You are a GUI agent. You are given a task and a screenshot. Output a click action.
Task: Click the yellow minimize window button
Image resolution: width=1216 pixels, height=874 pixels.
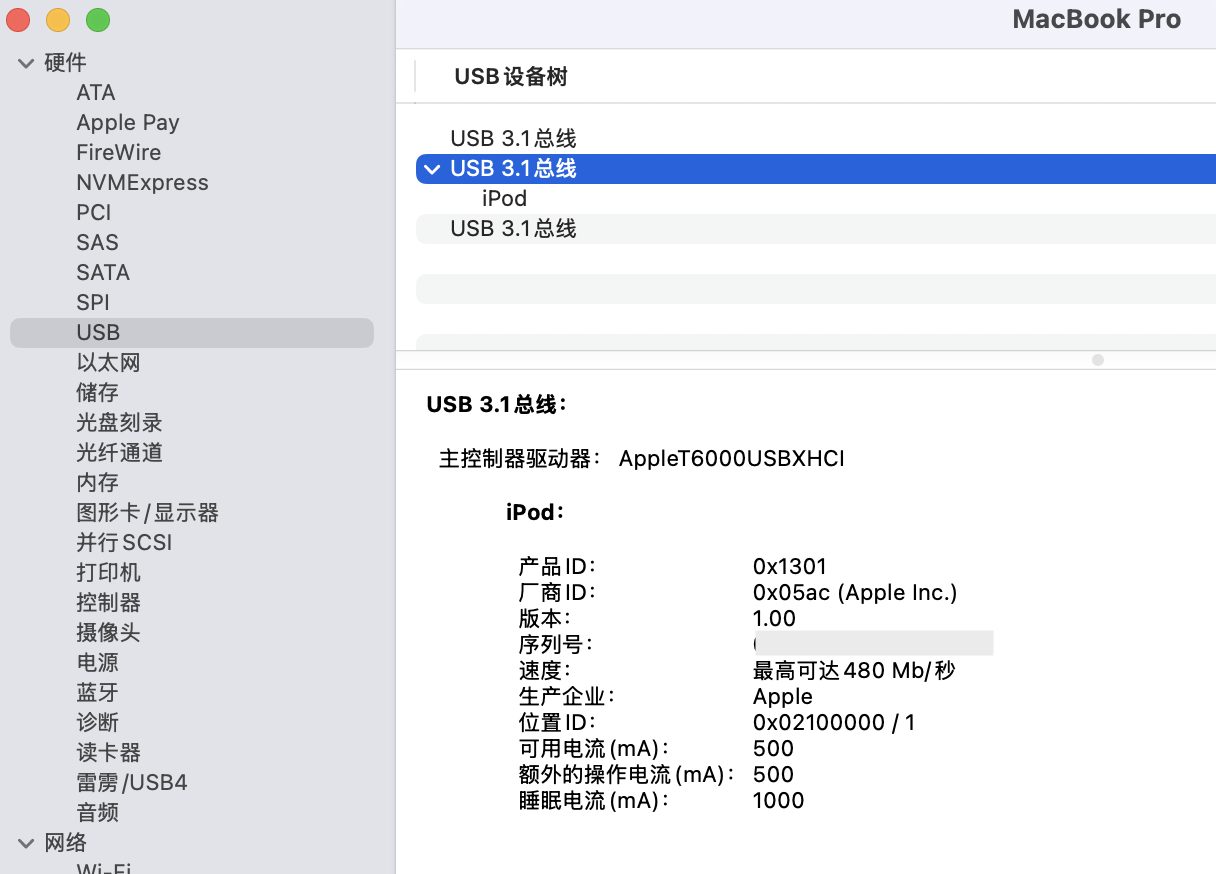(58, 20)
